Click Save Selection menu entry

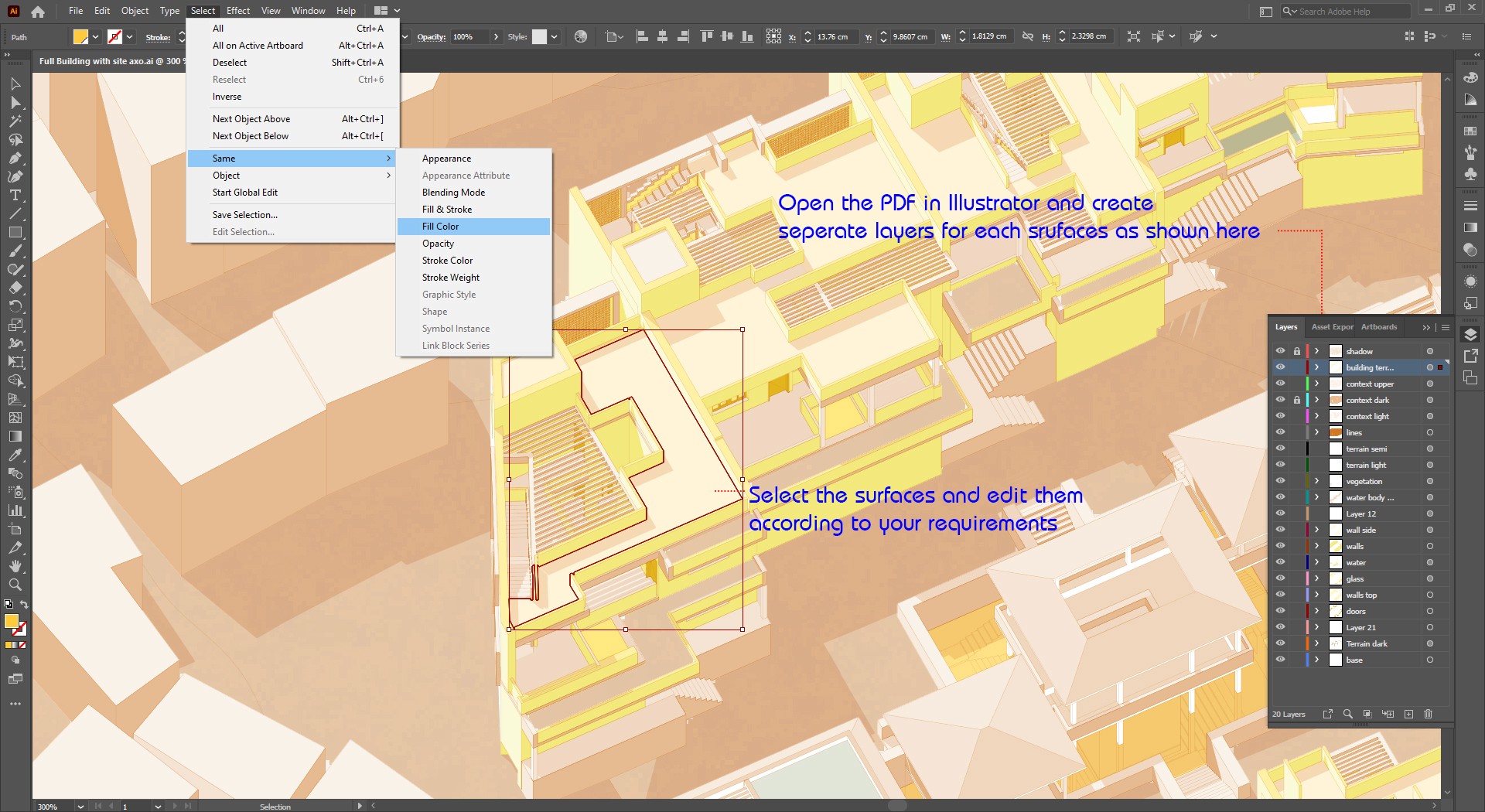tap(244, 215)
